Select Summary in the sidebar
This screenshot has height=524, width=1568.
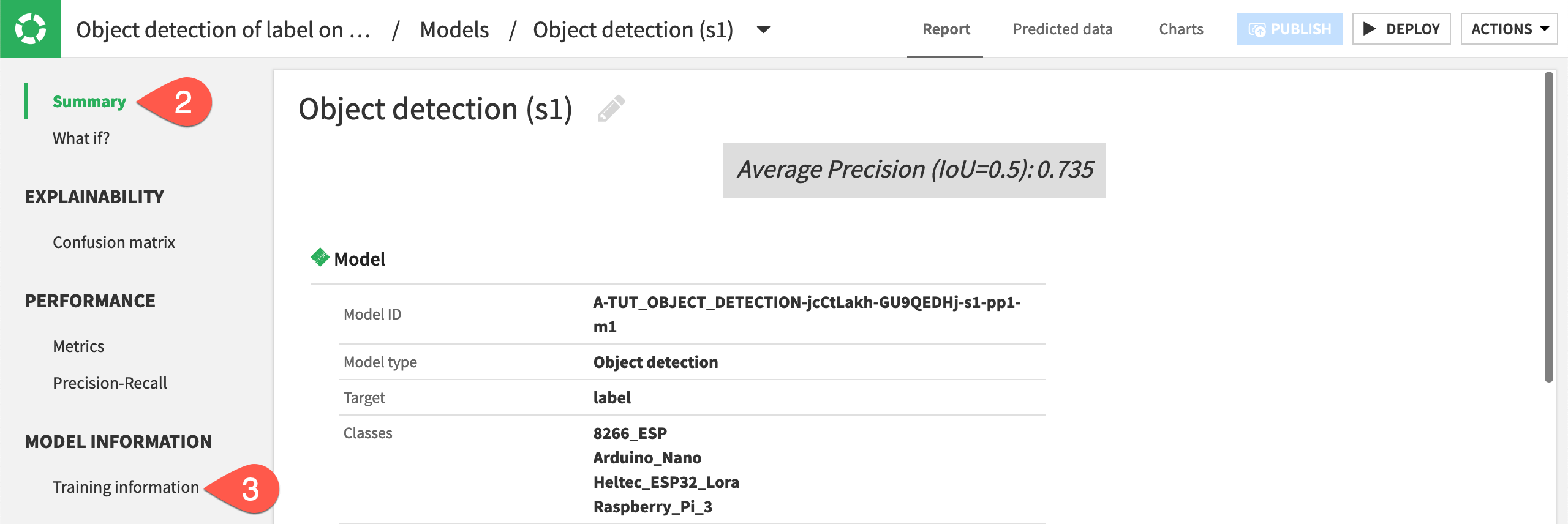(89, 101)
